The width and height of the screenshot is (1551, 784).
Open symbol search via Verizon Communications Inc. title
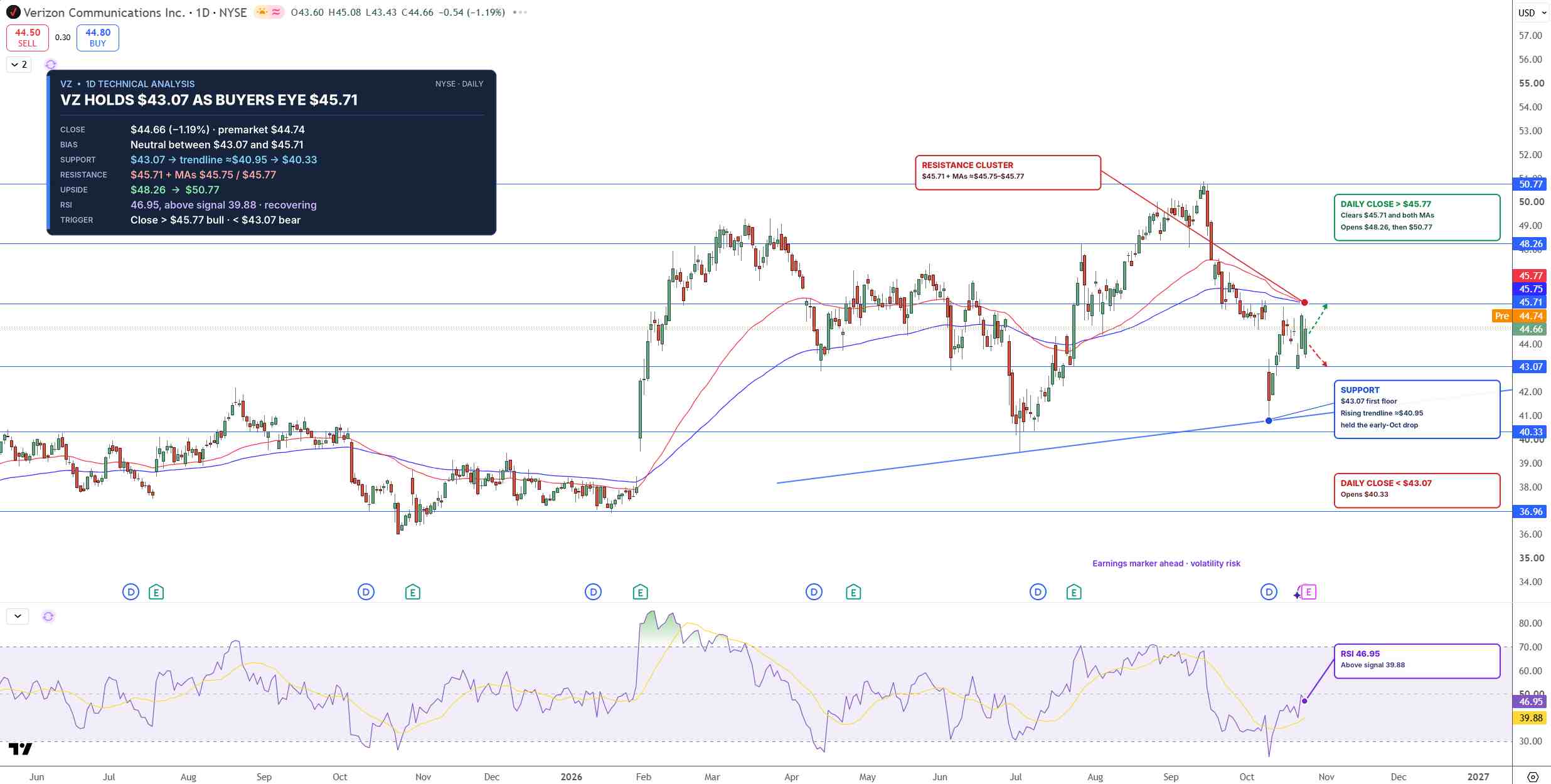pyautogui.click(x=104, y=13)
